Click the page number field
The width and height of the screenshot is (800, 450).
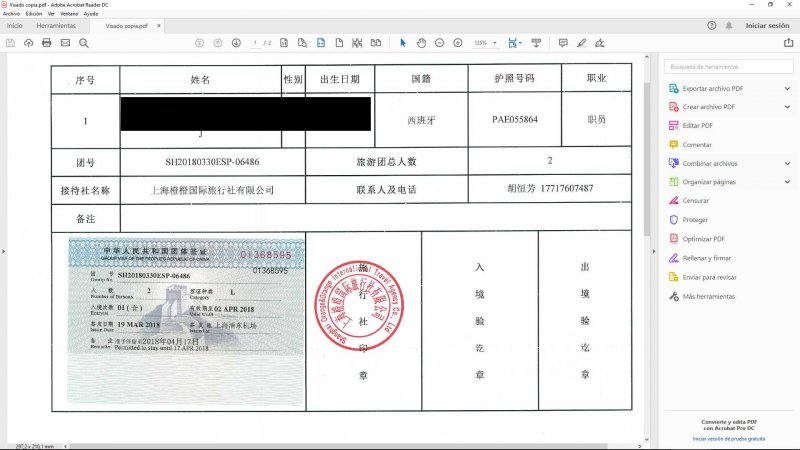255,43
